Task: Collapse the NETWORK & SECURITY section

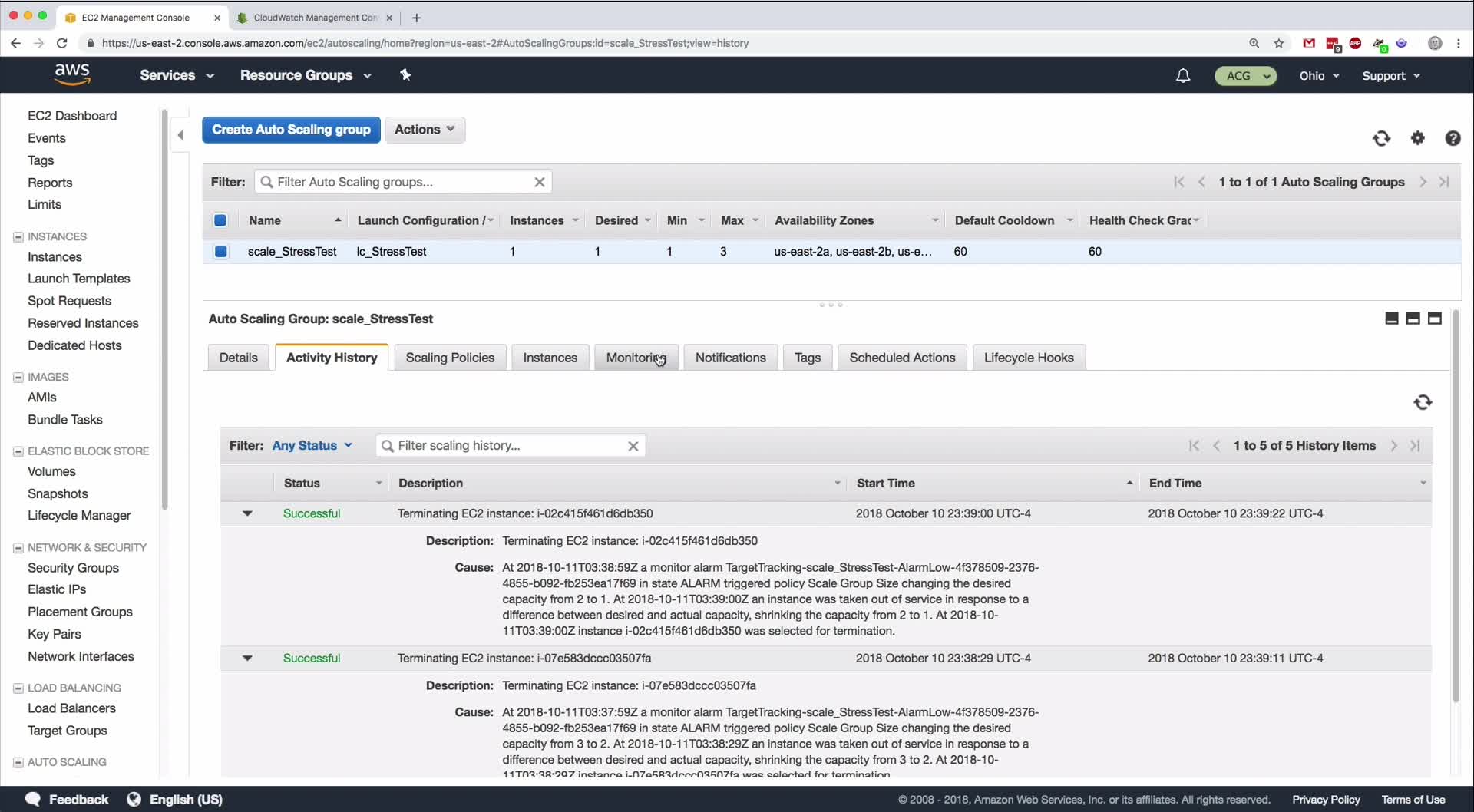Action: pyautogui.click(x=18, y=547)
